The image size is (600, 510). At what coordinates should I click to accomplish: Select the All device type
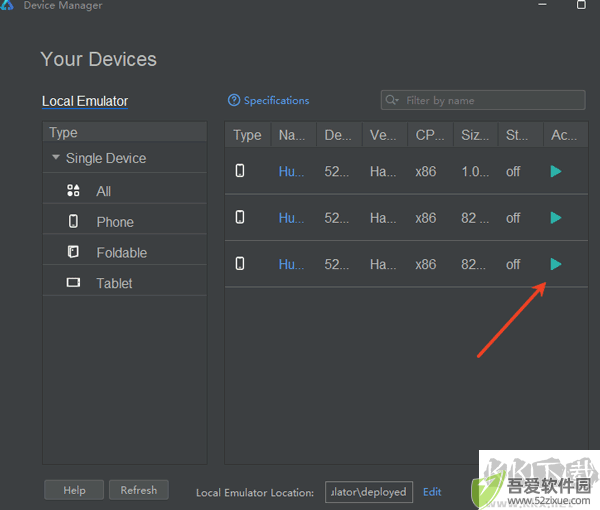click(125, 191)
